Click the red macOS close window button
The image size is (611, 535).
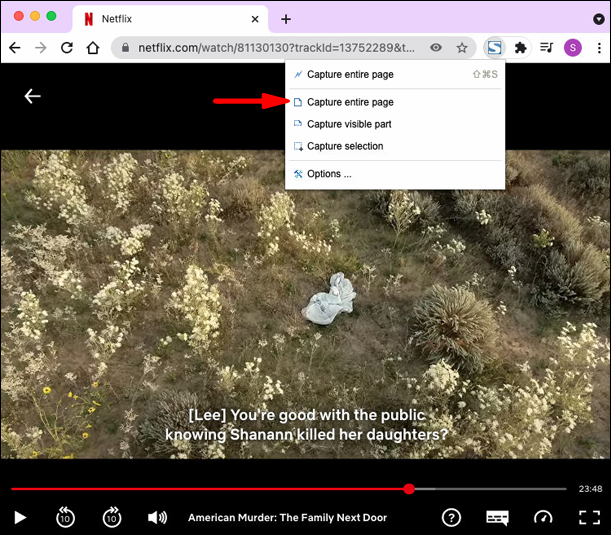pos(18,16)
